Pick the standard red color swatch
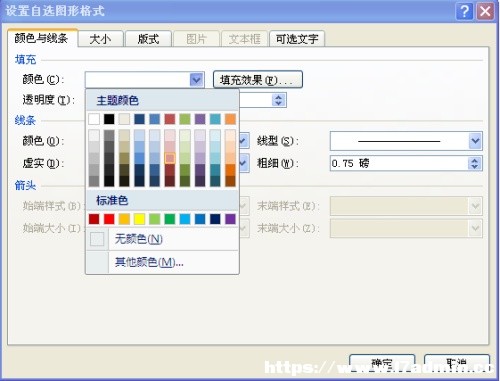This screenshot has width=500, height=381. (109, 219)
